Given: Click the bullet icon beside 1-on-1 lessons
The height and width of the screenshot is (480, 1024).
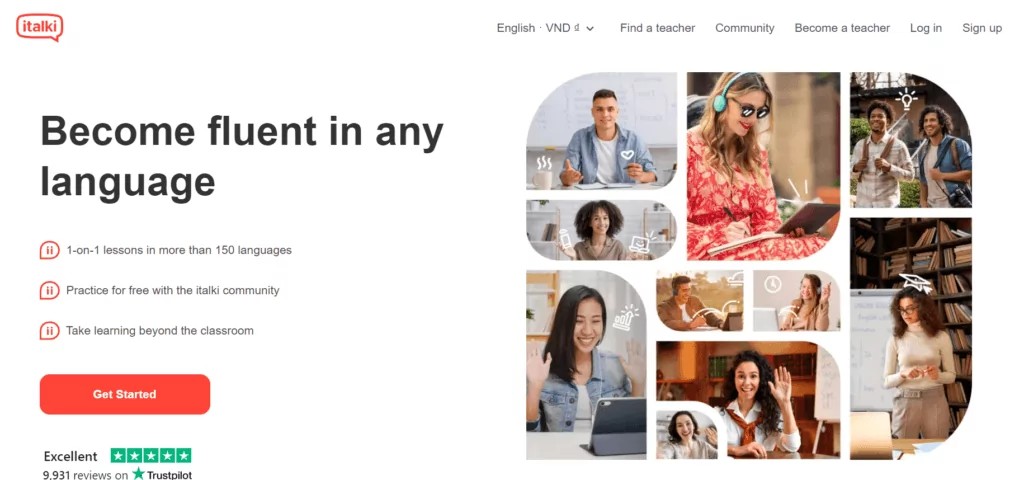Looking at the screenshot, I should pyautogui.click(x=49, y=250).
